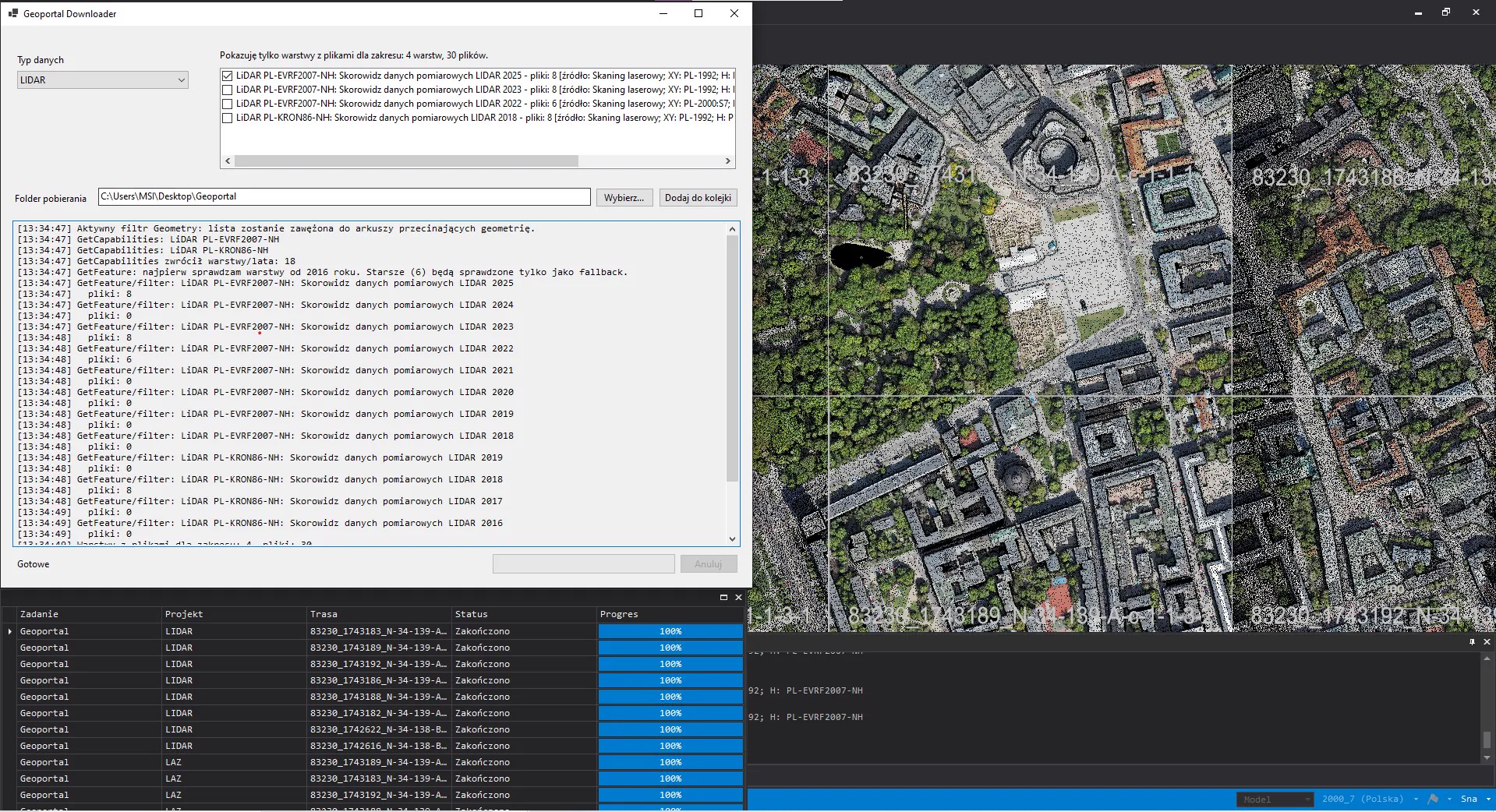The height and width of the screenshot is (812, 1496).
Task: Click the Progres column header
Action: 670,614
